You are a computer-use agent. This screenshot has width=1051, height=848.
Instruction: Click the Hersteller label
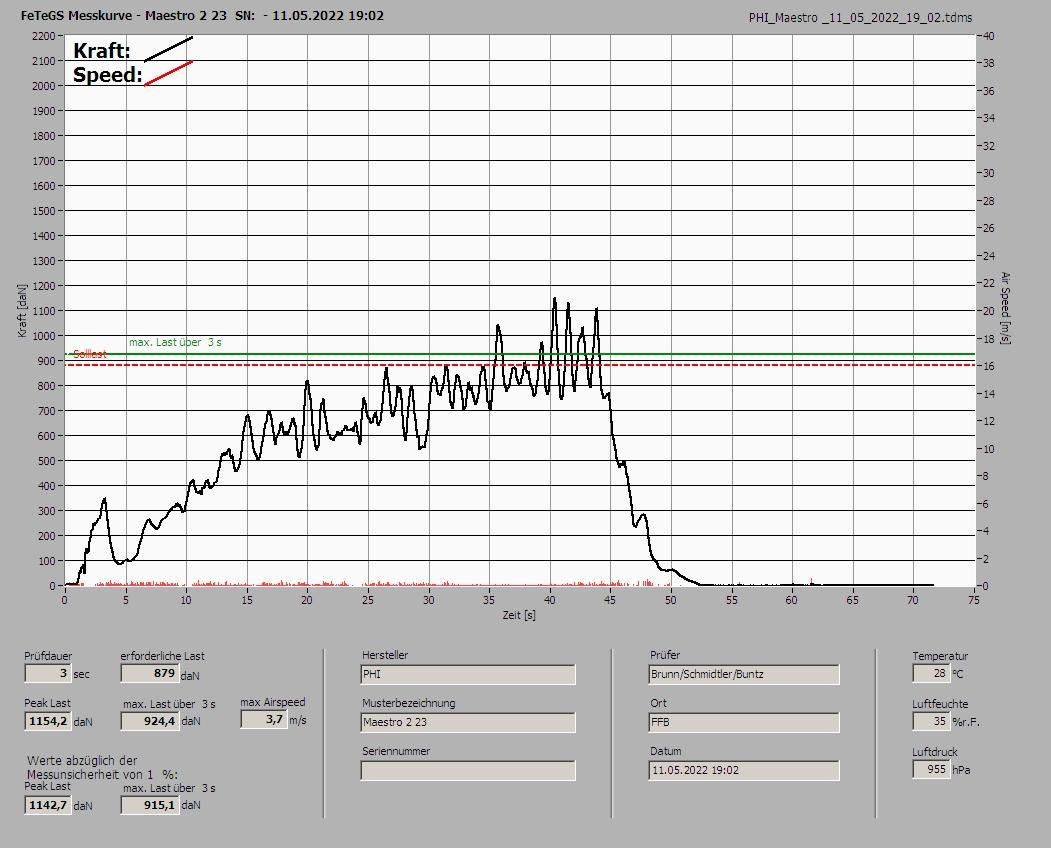coord(385,655)
